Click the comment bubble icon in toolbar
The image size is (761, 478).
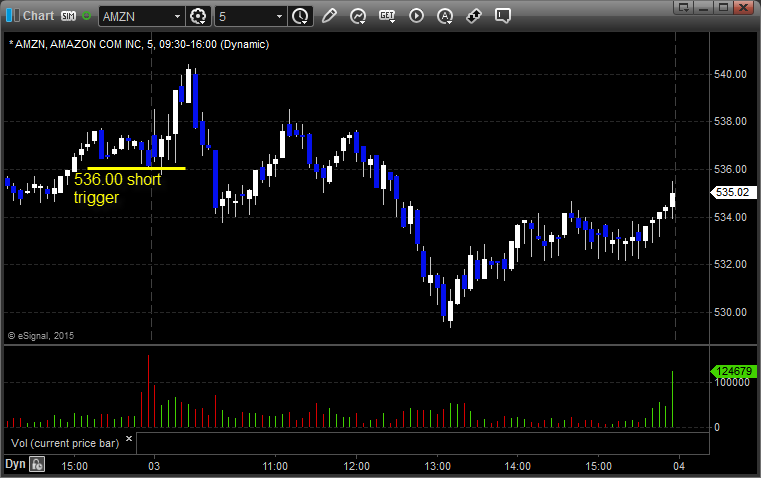(504, 16)
